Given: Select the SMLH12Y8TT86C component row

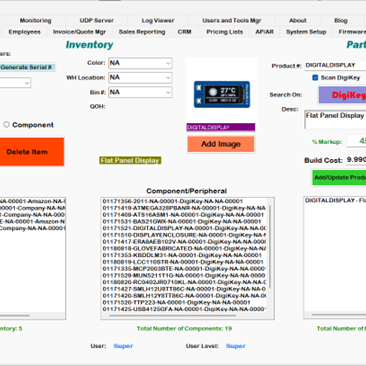Looking at the screenshot, I should point(184,296).
